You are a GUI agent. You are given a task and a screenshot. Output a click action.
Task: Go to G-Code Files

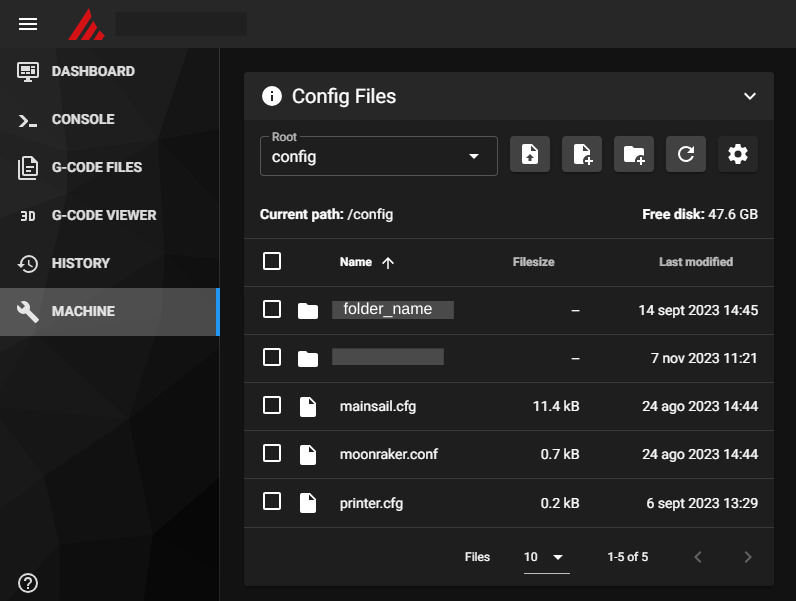(110, 168)
